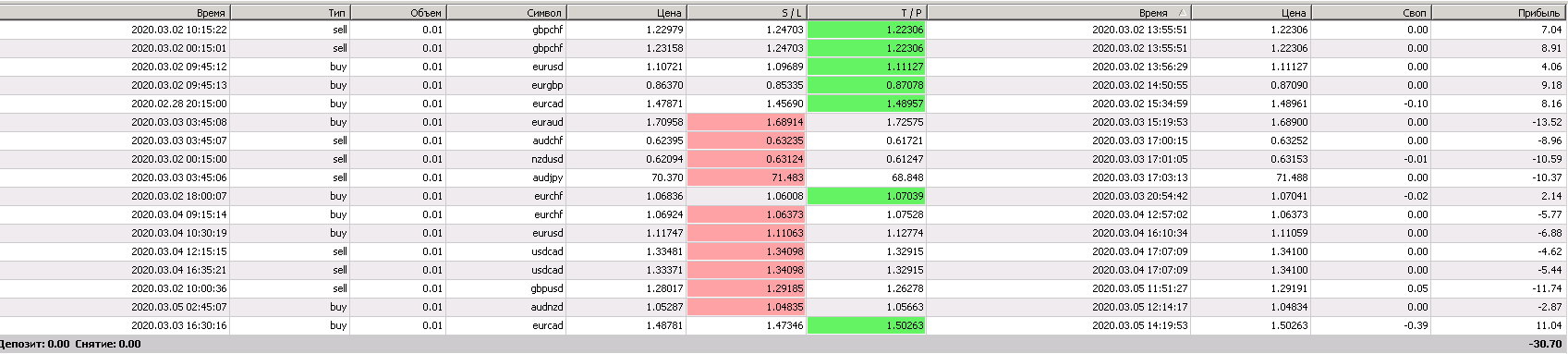The width and height of the screenshot is (1568, 354).
Task: Sort by Прибыль column header
Action: pos(1500,12)
